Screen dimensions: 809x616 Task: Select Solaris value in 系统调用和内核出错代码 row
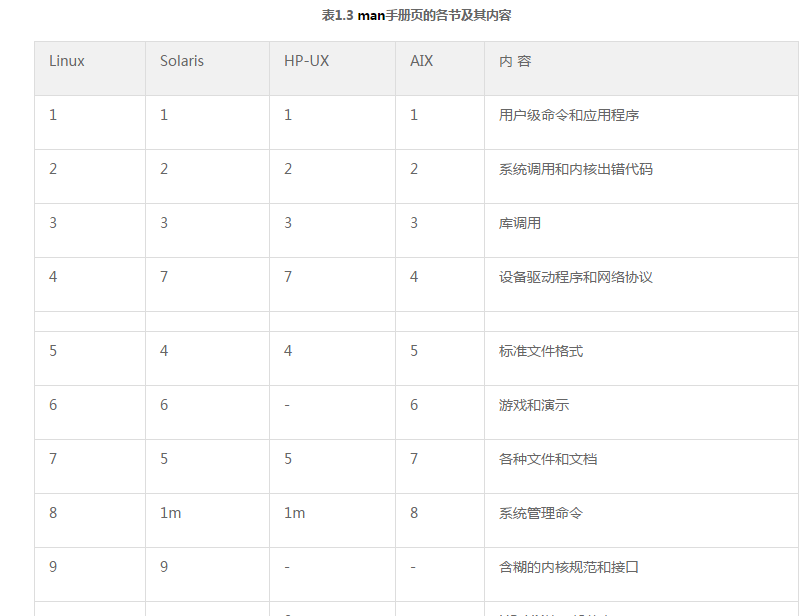click(164, 169)
